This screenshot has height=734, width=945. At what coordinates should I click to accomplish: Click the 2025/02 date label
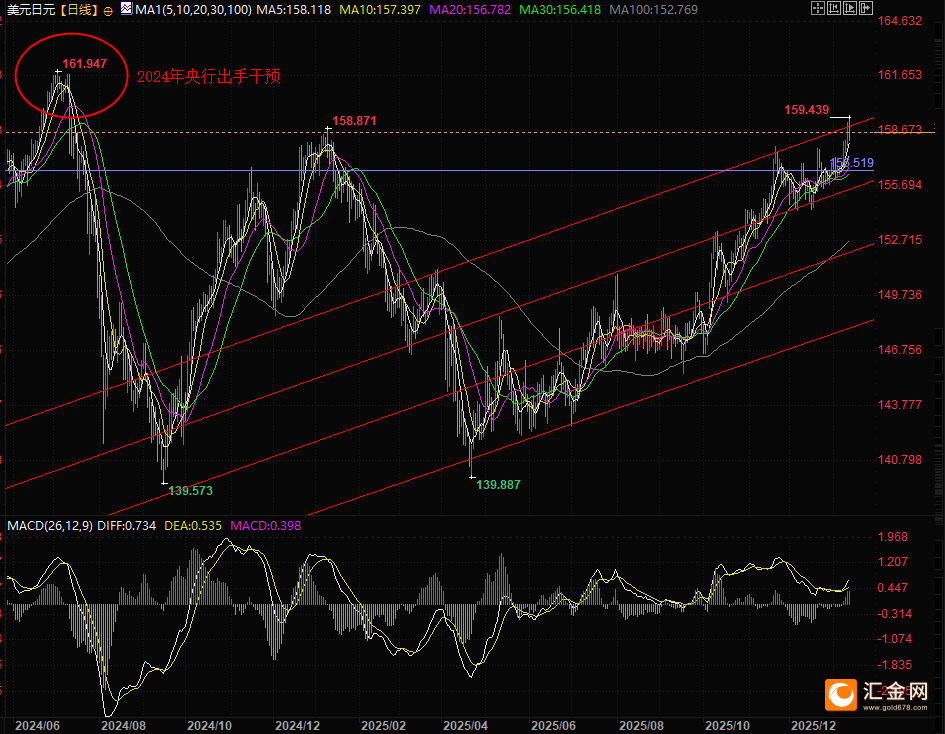(383, 725)
